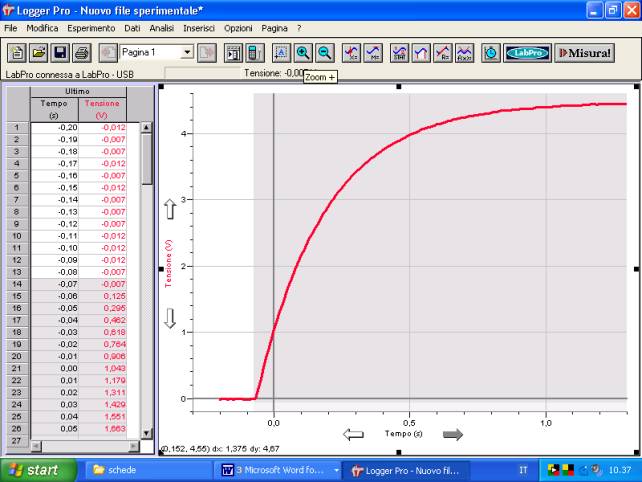Click the LabPro sensor setup button

coord(527,52)
